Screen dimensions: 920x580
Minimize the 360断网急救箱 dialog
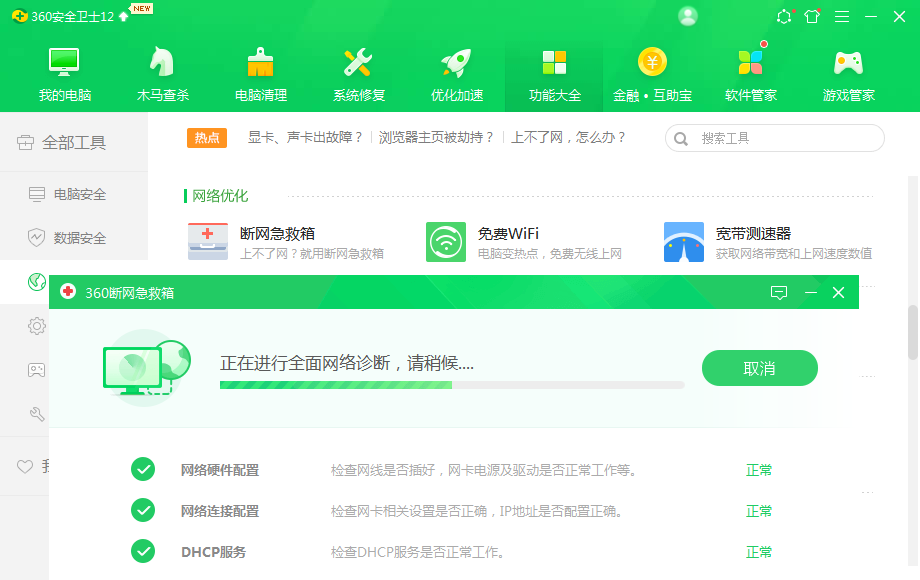tap(811, 292)
